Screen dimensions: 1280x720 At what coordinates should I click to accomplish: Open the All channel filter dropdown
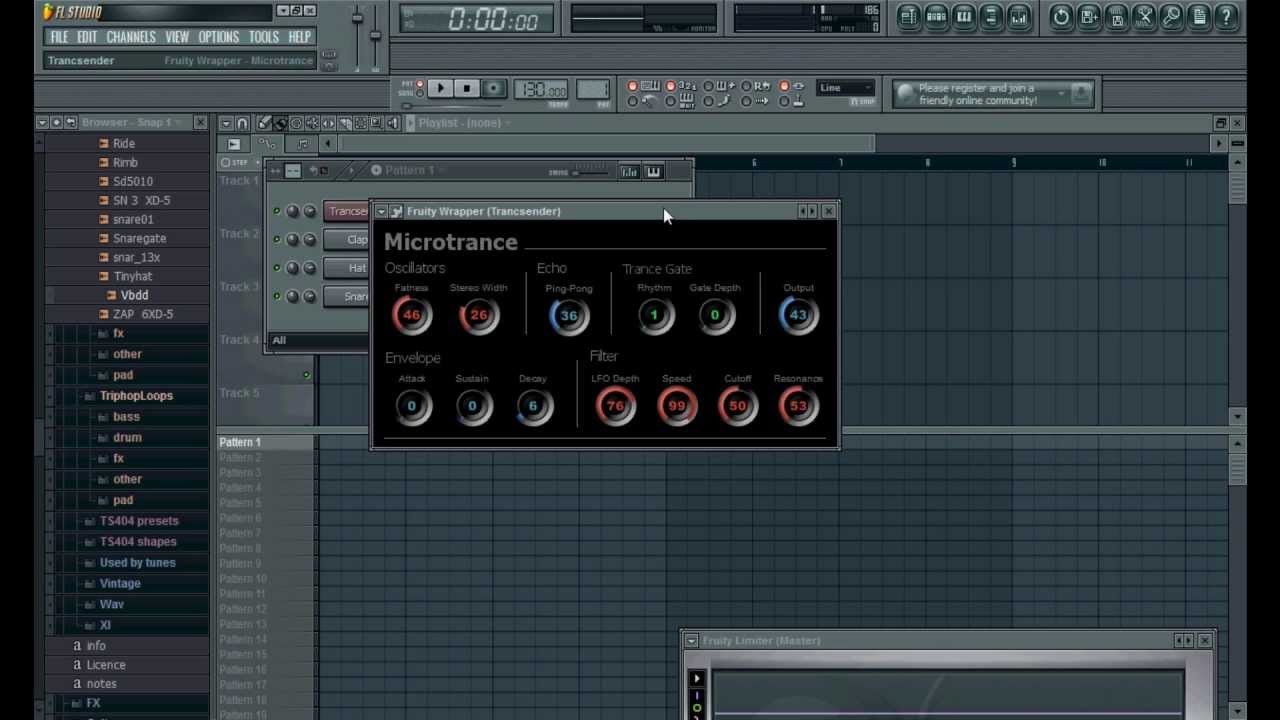coord(318,341)
